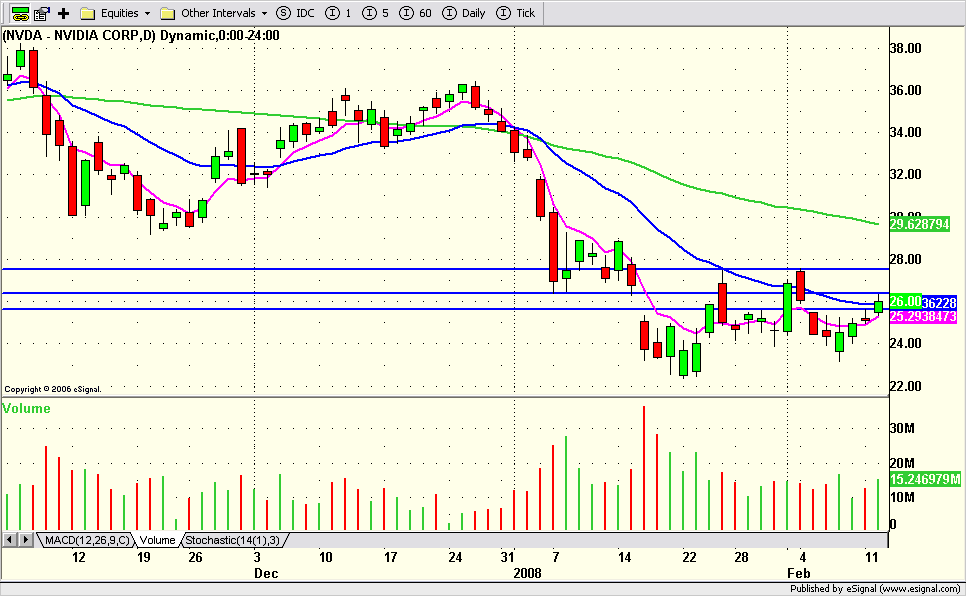
Task: Switch to the Tick interval
Action: click(516, 13)
